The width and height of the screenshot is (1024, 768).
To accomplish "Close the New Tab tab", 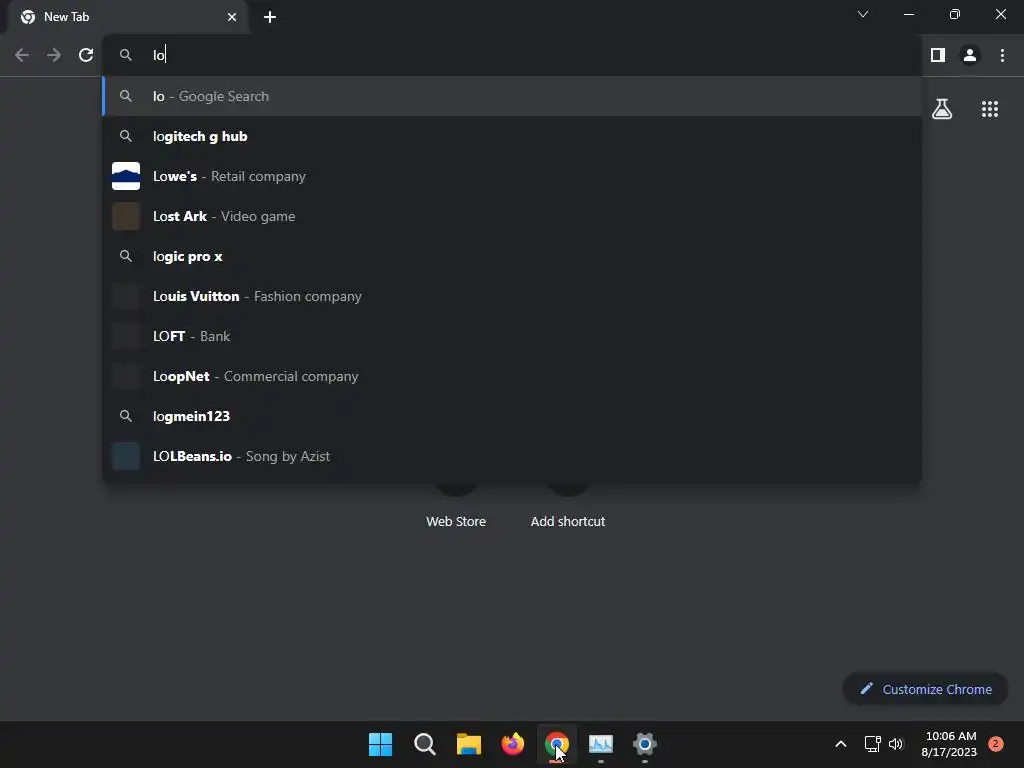I will (232, 17).
